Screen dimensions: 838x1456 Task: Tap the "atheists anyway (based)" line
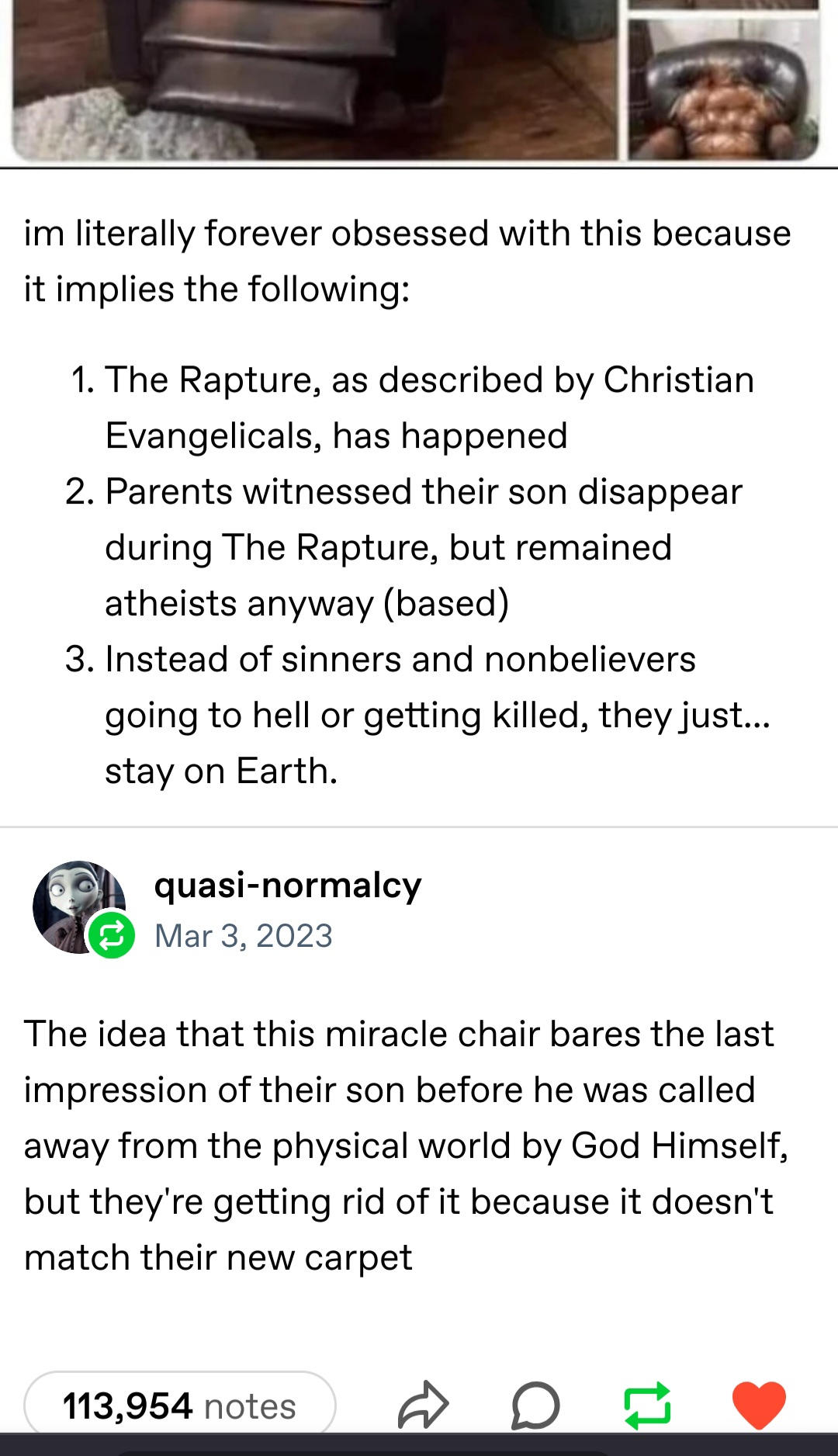[x=307, y=604]
